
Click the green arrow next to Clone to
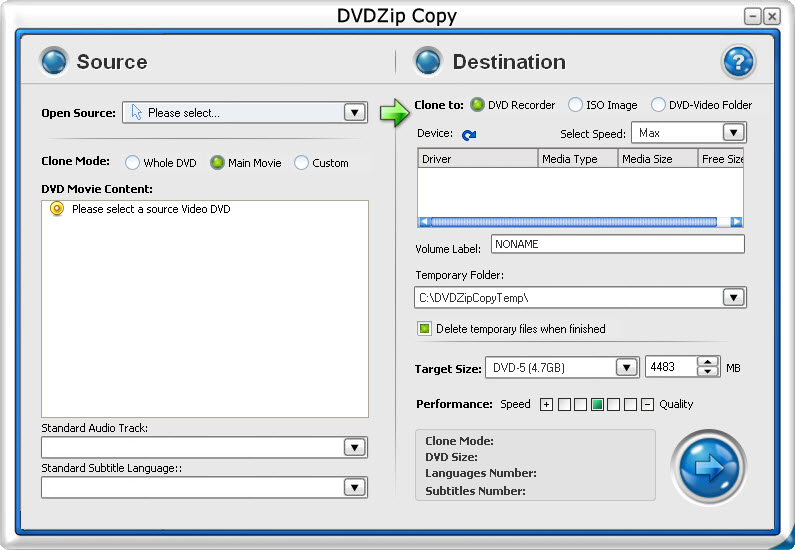[395, 112]
